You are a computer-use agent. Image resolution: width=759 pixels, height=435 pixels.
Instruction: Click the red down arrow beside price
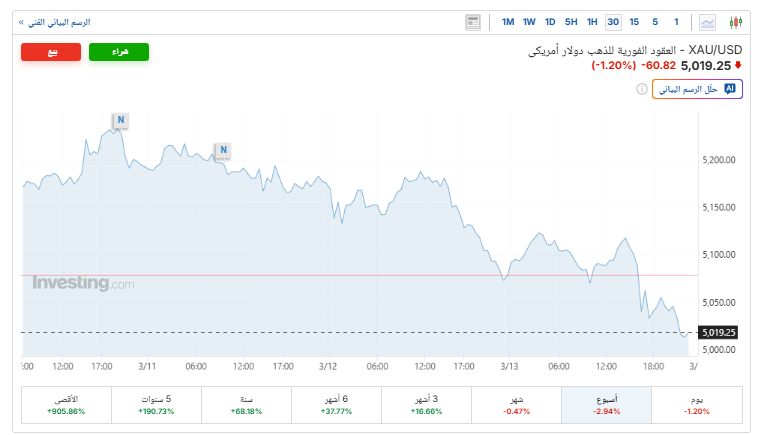[738, 66]
